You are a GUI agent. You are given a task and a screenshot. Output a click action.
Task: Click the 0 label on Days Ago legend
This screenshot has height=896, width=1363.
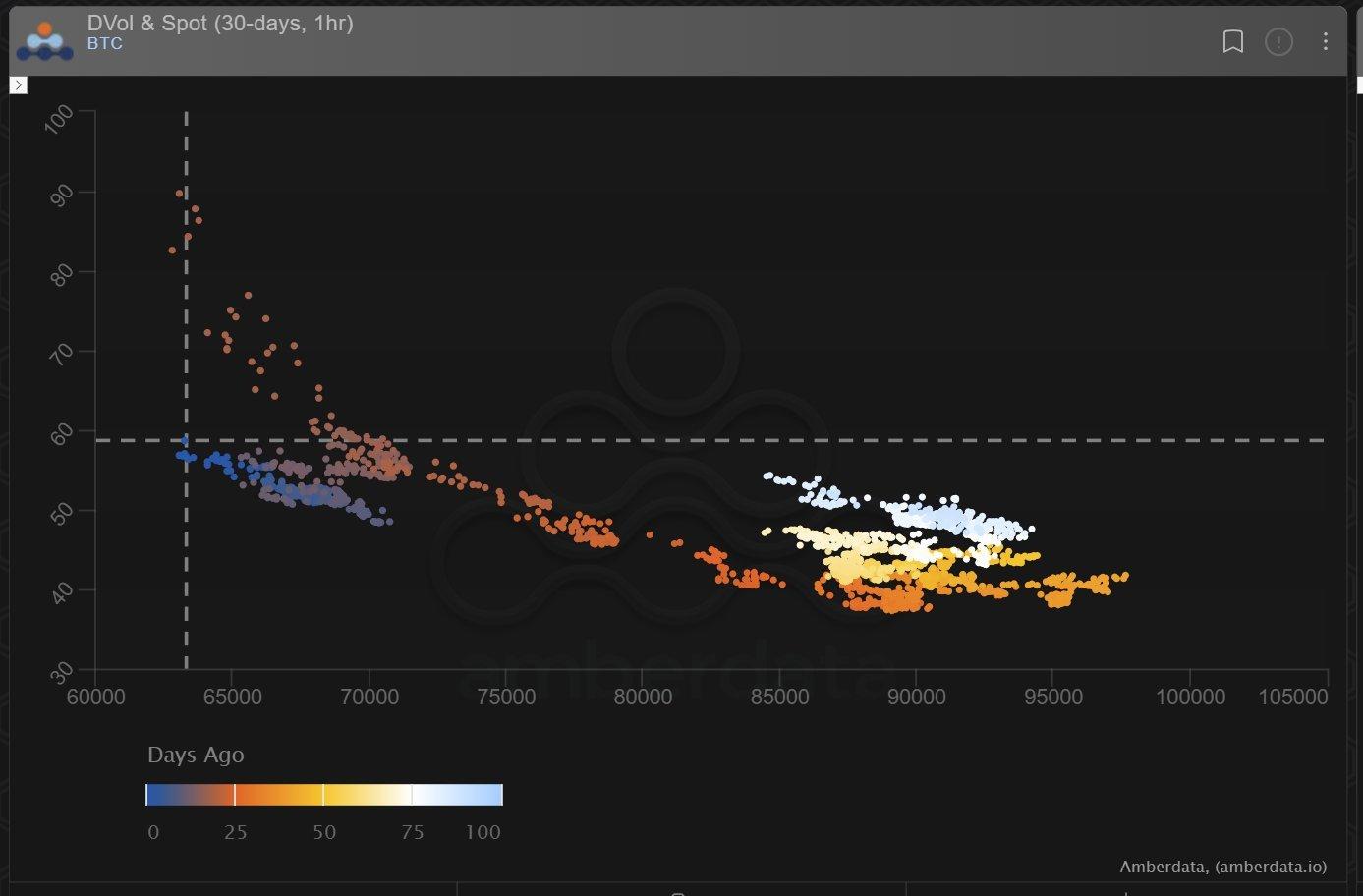152,832
